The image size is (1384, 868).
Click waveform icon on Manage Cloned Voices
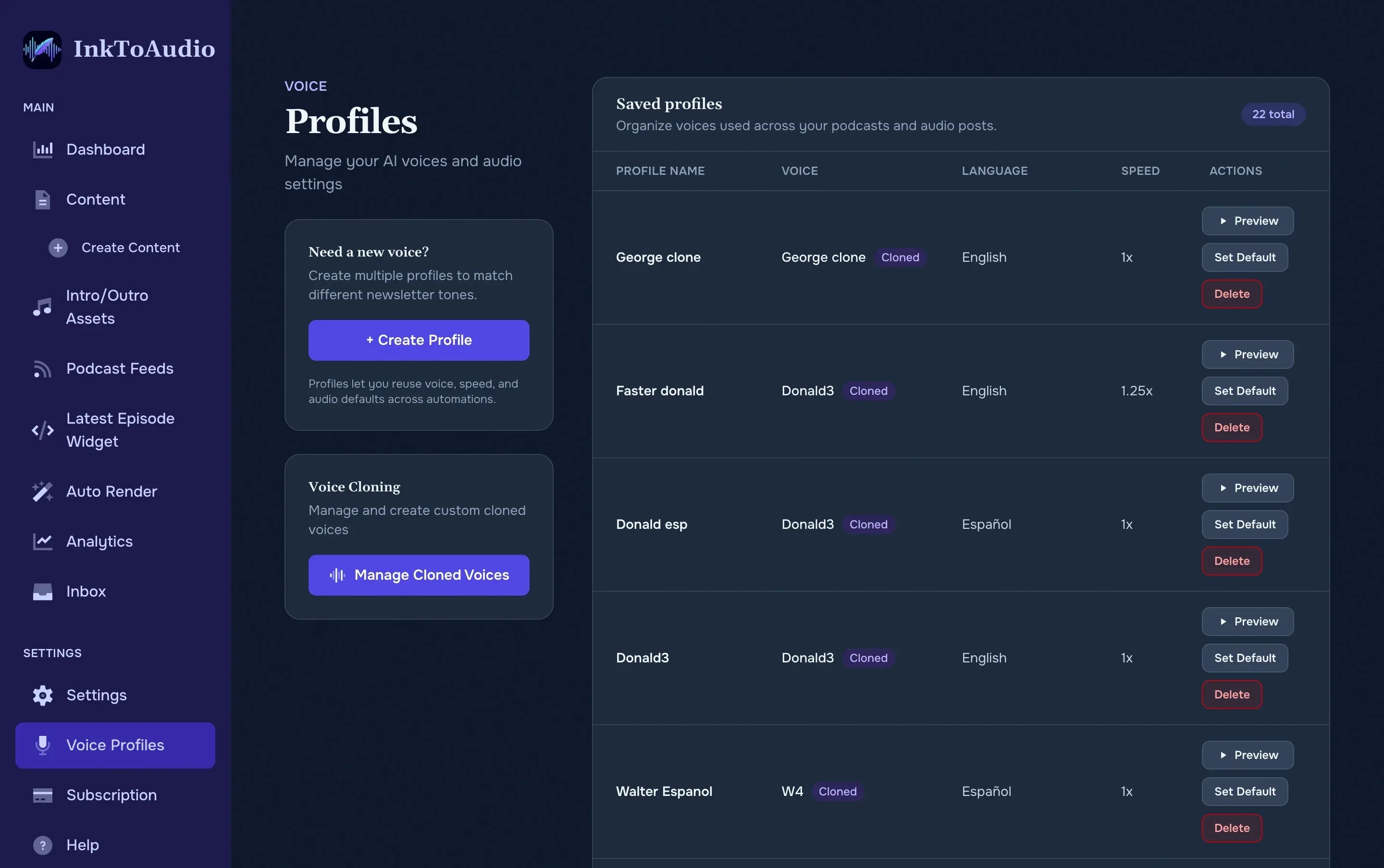pyautogui.click(x=338, y=575)
